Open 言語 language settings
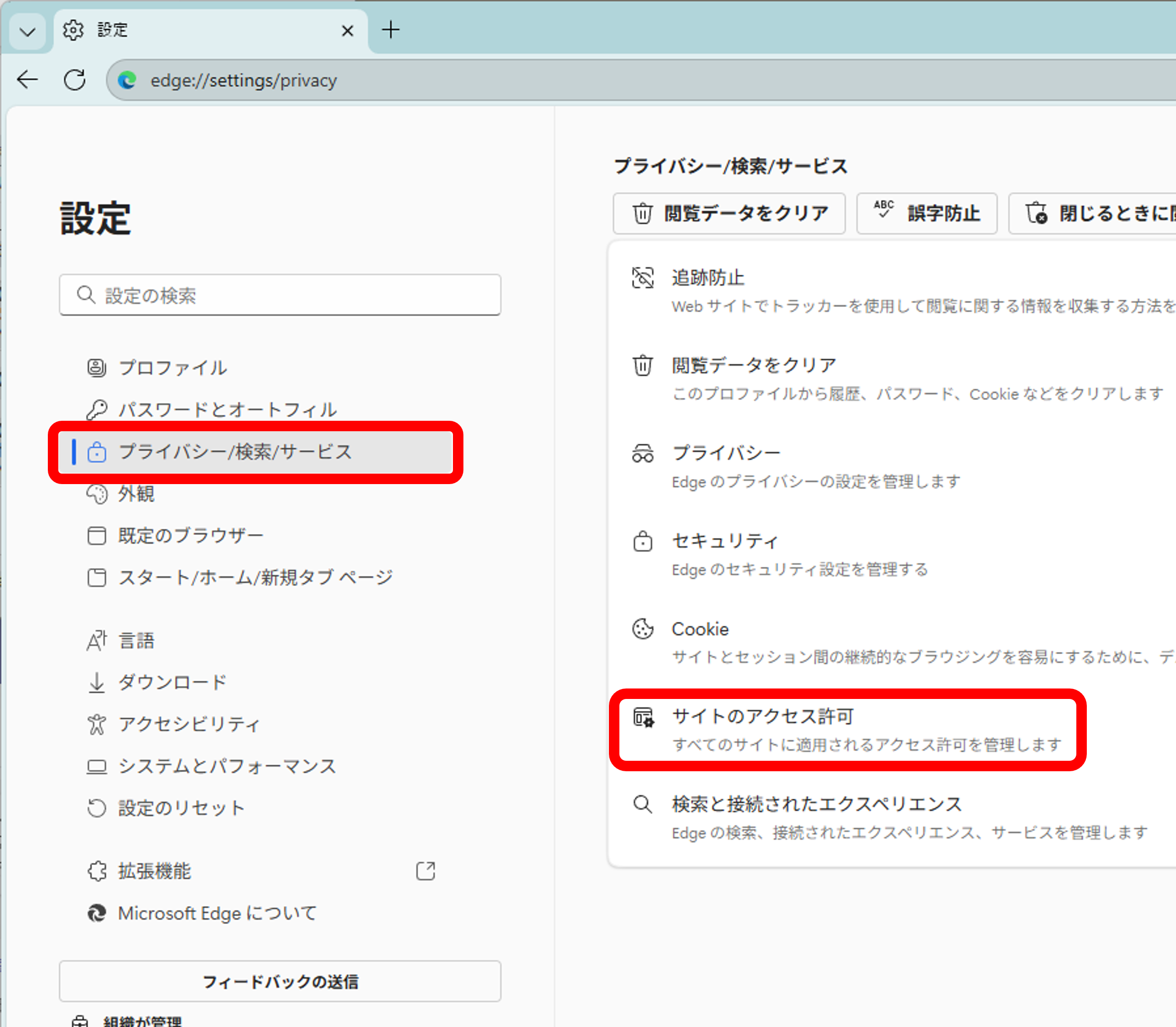 click(x=137, y=640)
